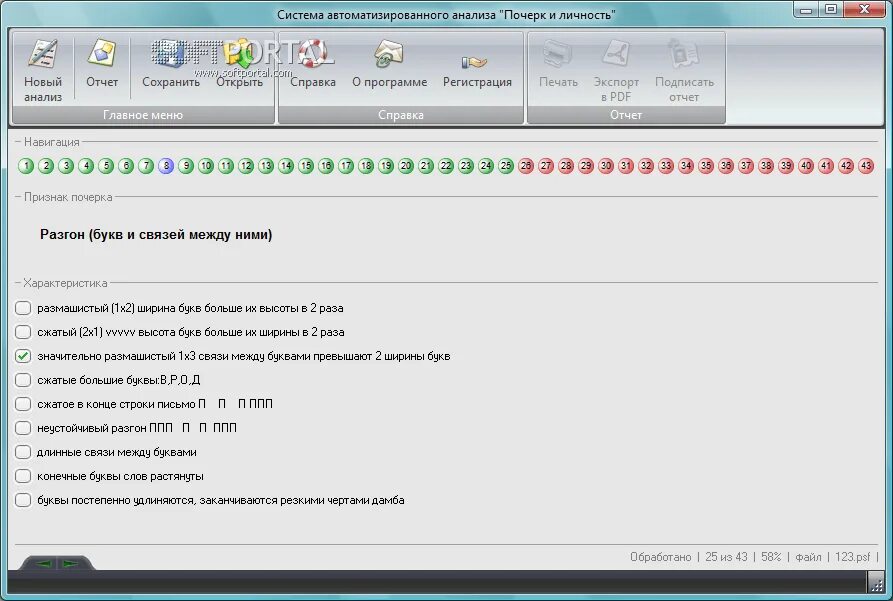Click the heading Разгон (букв и связей между ними)

pos(156,235)
